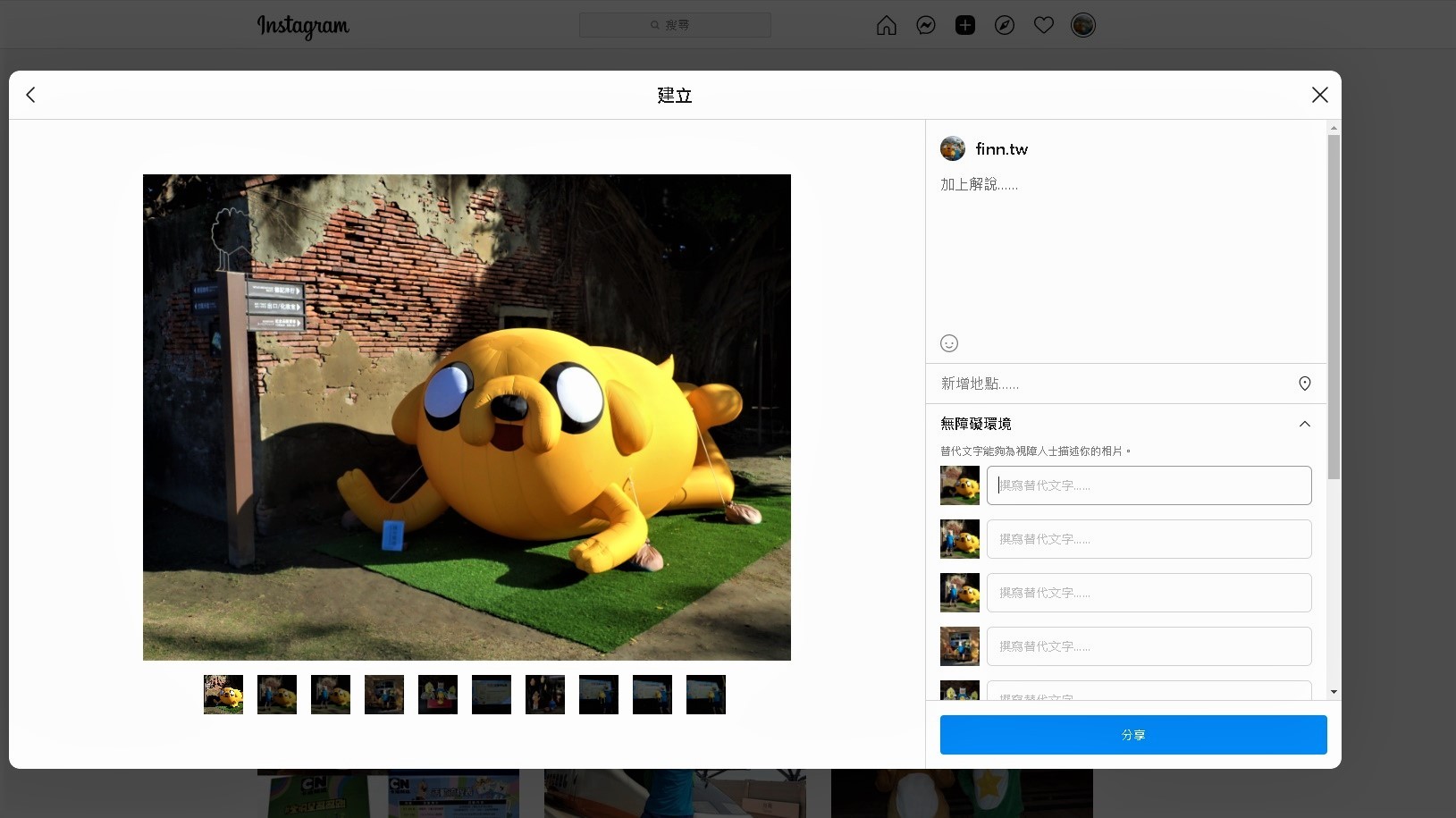Select the ninth thumbnail in the carousel strip

pos(652,695)
